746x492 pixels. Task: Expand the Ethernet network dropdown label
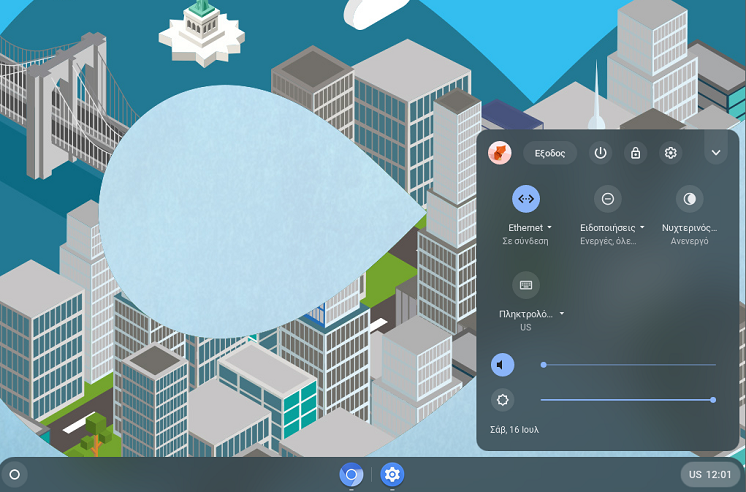(x=530, y=227)
